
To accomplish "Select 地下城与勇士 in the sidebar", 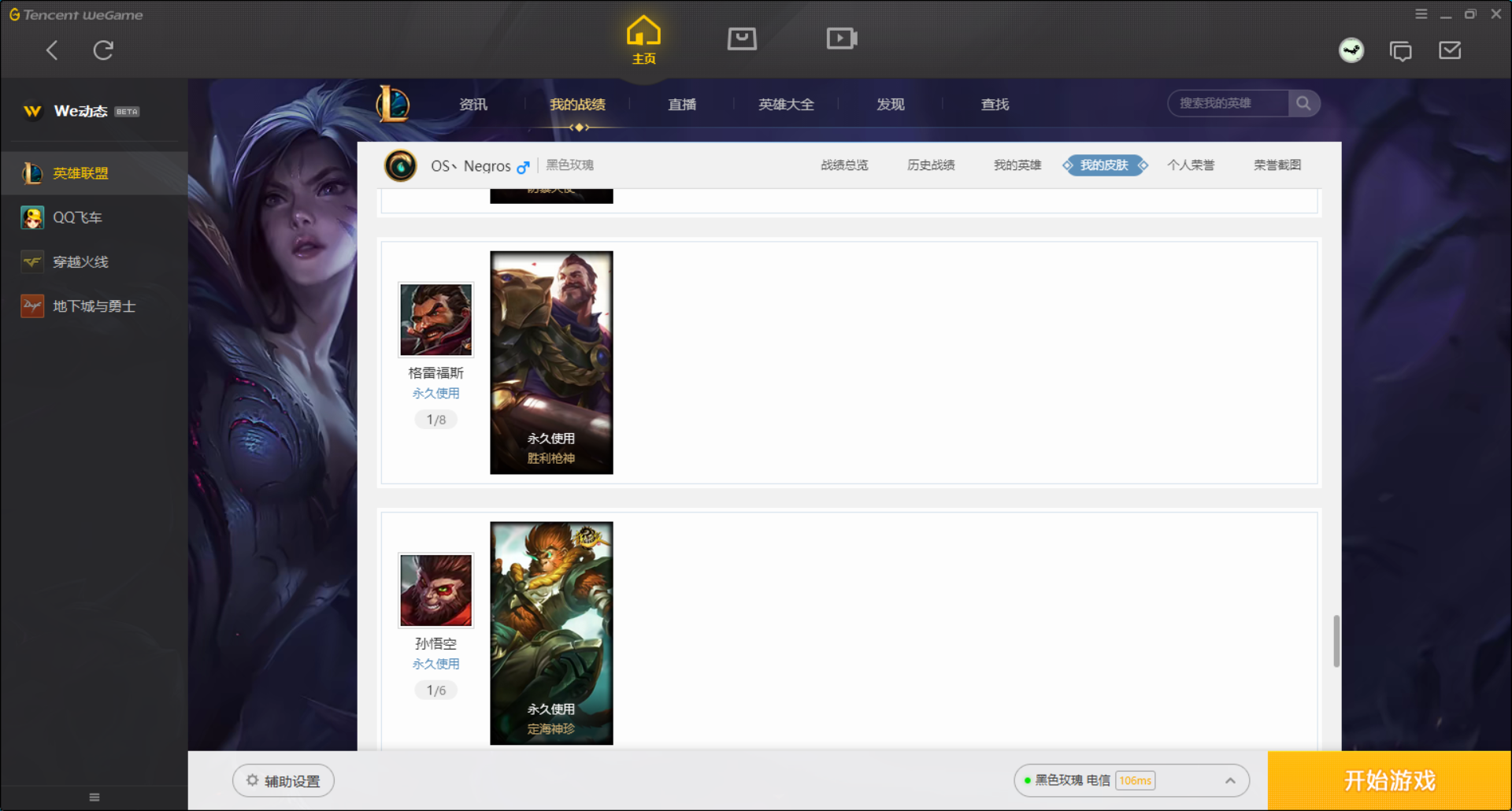I will (x=94, y=306).
